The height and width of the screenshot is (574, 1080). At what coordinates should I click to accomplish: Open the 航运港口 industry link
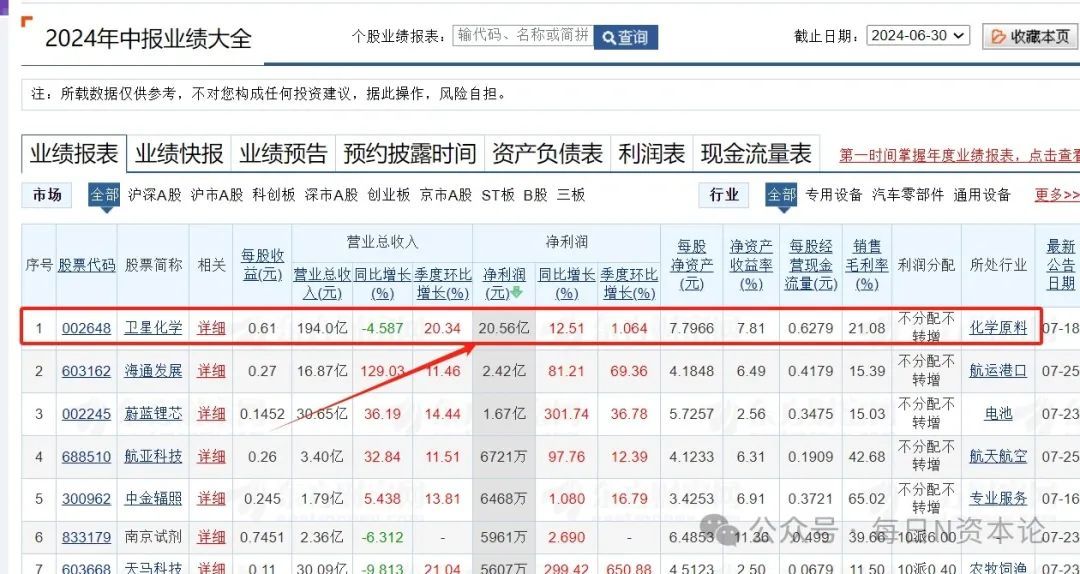click(x=998, y=371)
